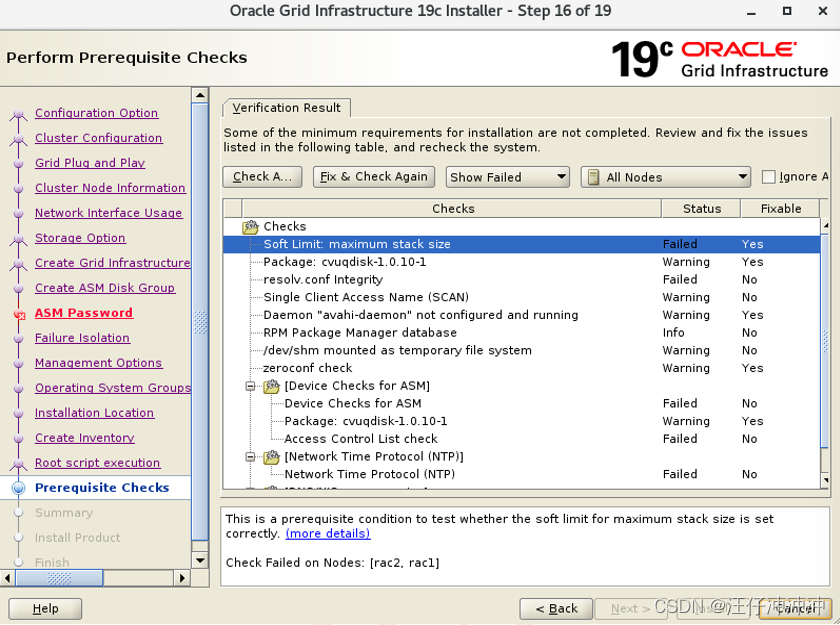
Task: Select RPM Package Manager database row
Action: click(521, 333)
